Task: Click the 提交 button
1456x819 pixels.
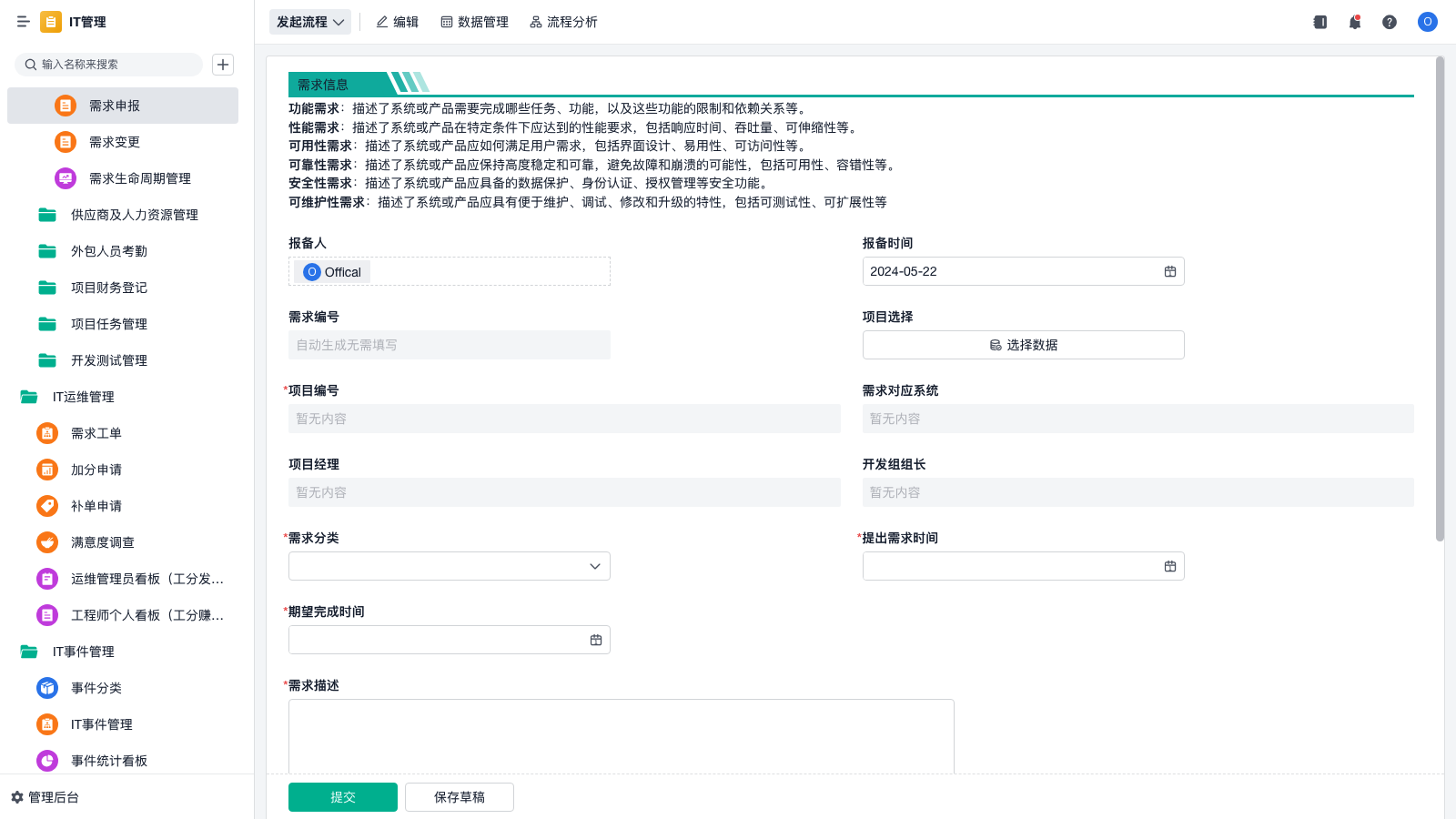Action: click(343, 797)
